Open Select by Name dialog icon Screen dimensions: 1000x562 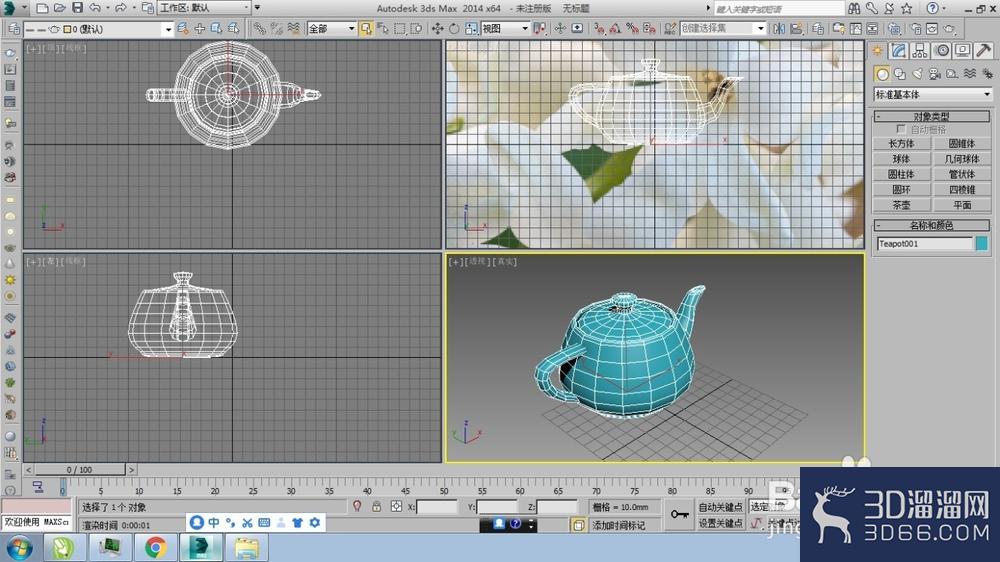383,29
